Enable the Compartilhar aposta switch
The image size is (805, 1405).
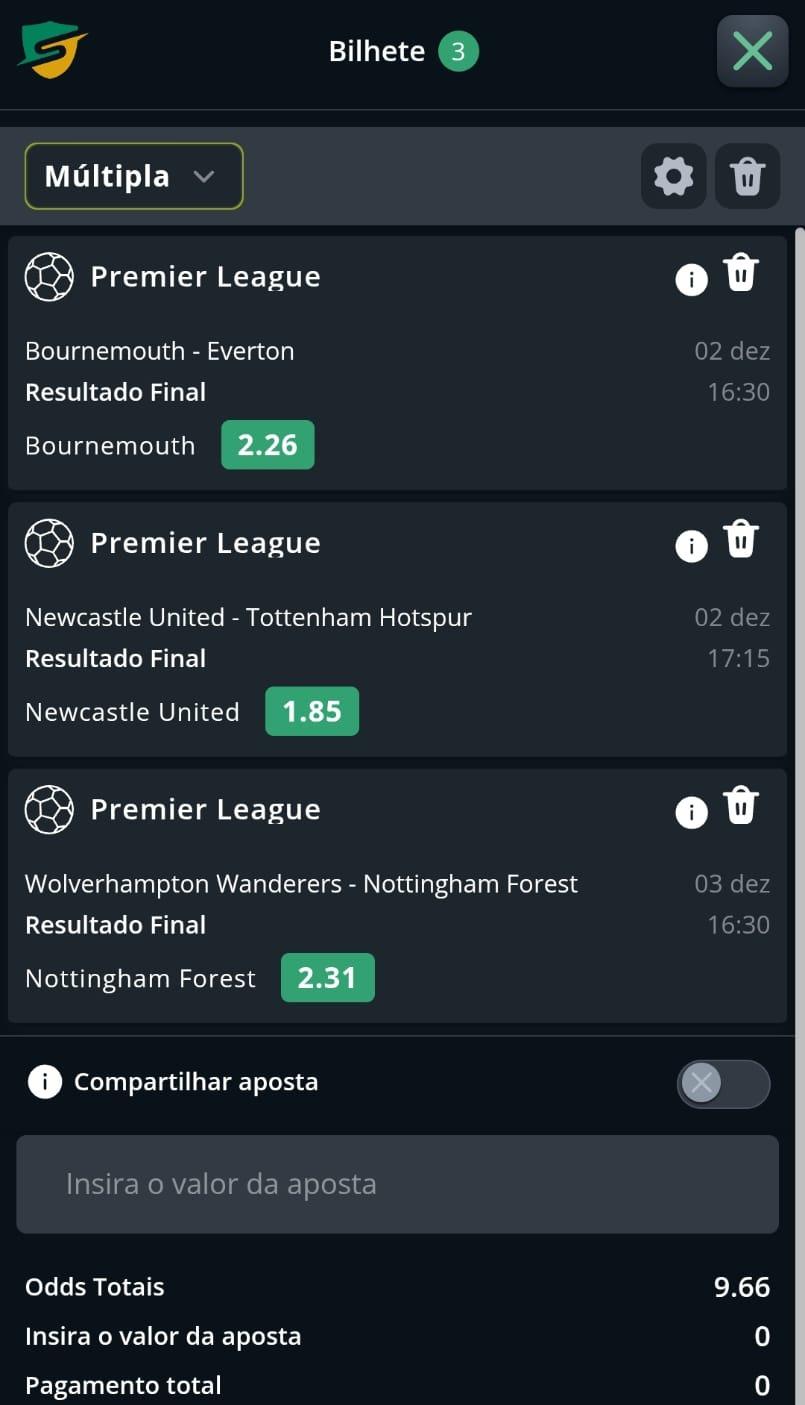click(x=723, y=1084)
